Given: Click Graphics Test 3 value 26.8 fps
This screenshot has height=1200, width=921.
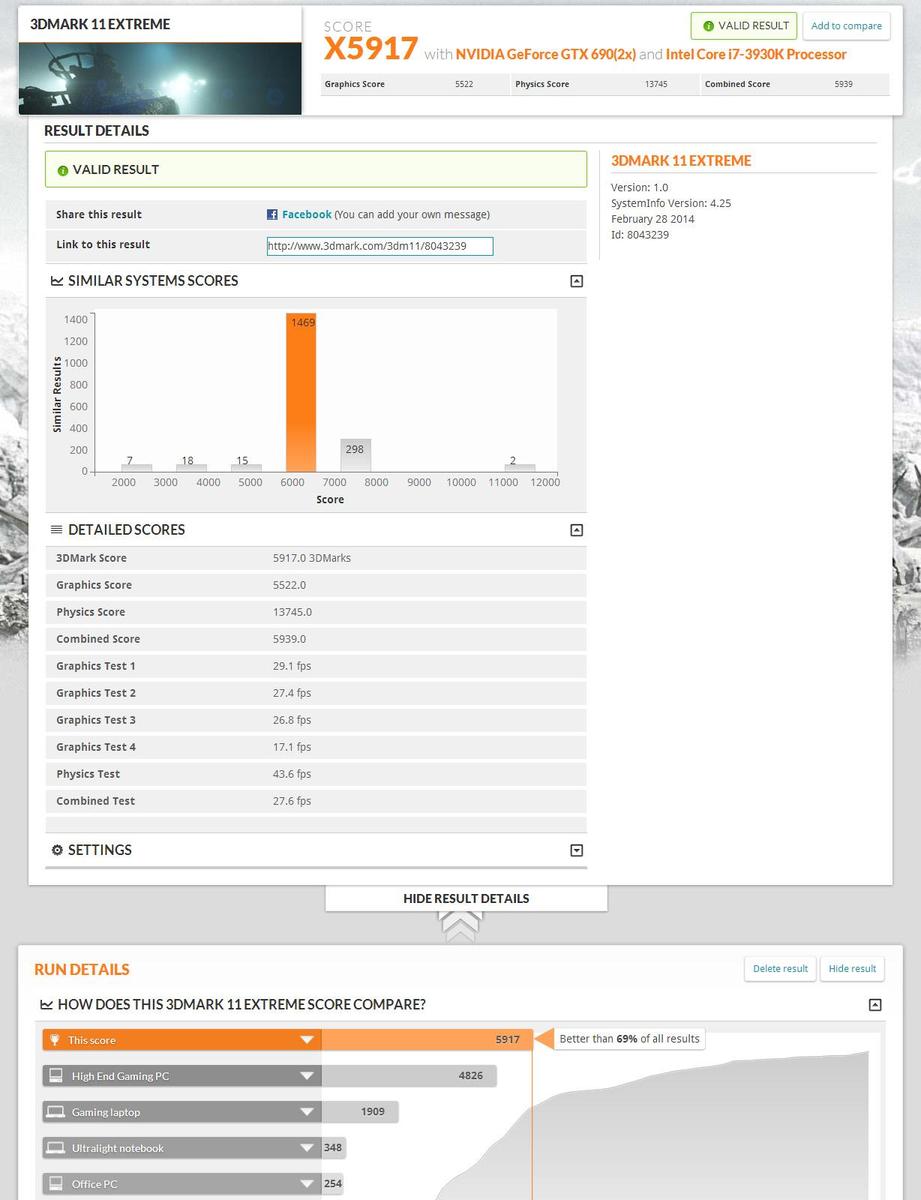Looking at the screenshot, I should pos(292,720).
